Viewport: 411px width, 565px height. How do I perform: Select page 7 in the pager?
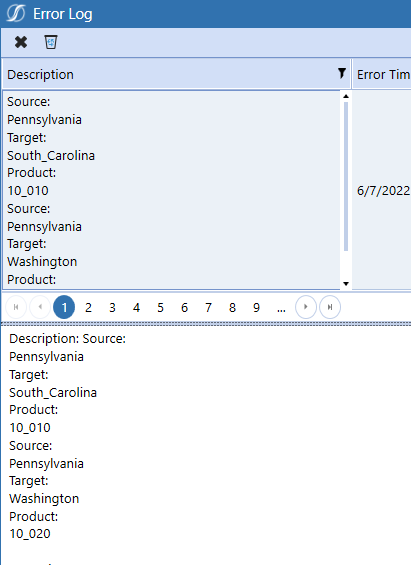(208, 307)
